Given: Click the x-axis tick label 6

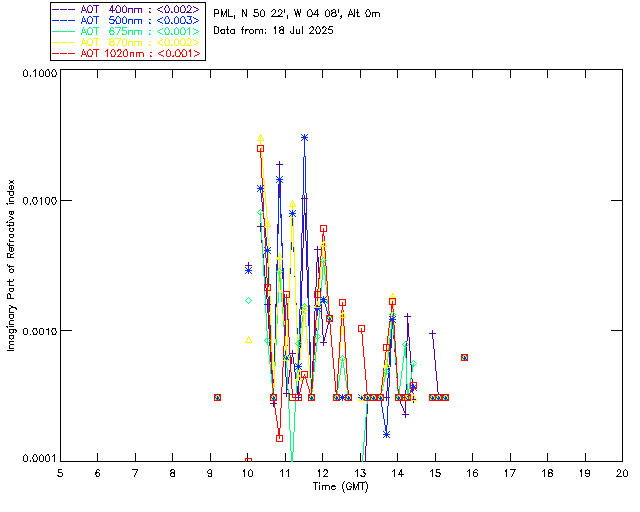Looking at the screenshot, I should (x=98, y=473).
